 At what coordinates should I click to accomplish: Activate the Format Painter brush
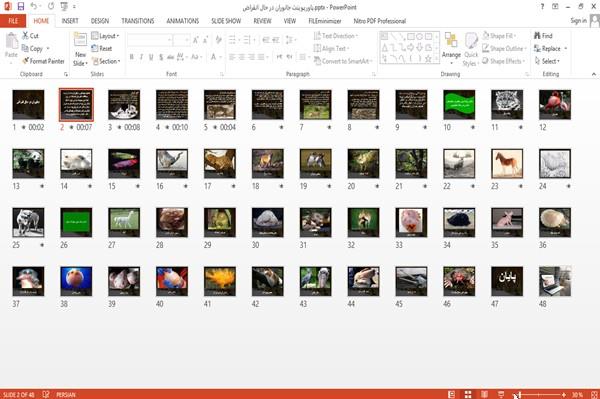43,61
